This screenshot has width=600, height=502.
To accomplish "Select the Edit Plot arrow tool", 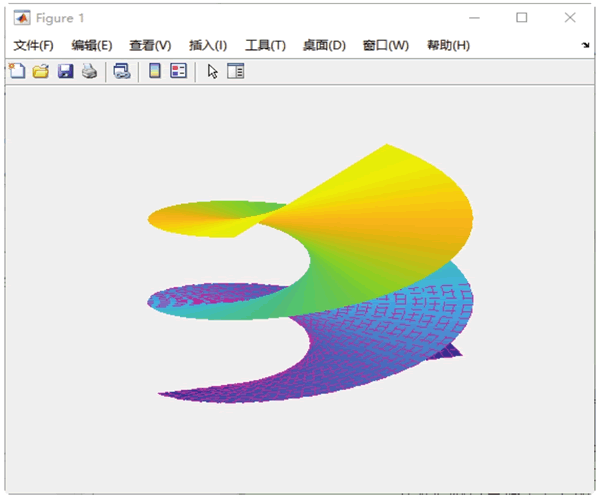I will (x=212, y=72).
